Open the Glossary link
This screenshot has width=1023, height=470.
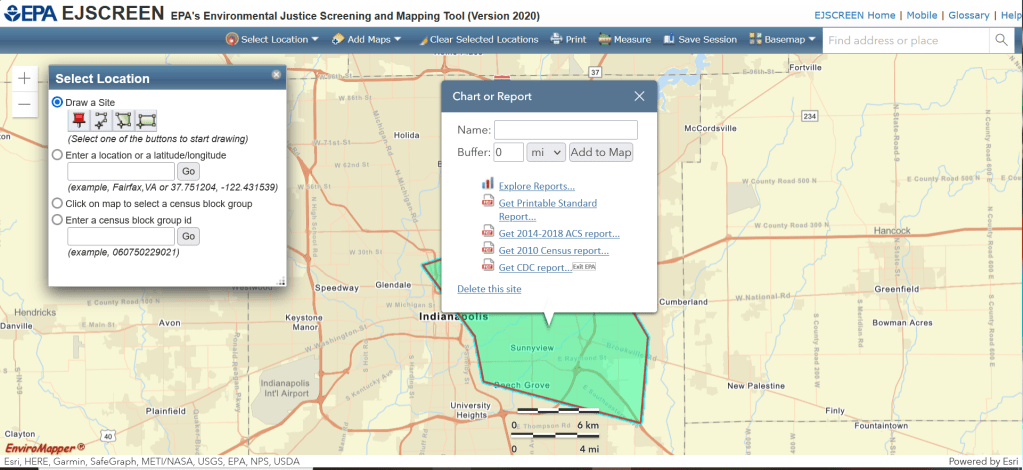pos(969,15)
